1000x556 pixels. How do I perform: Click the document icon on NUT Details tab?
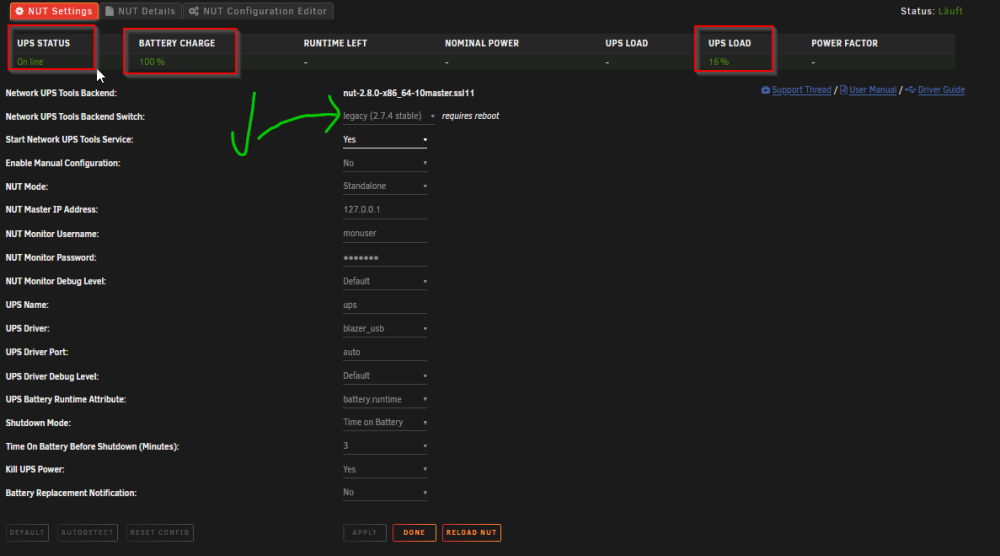coord(109,11)
